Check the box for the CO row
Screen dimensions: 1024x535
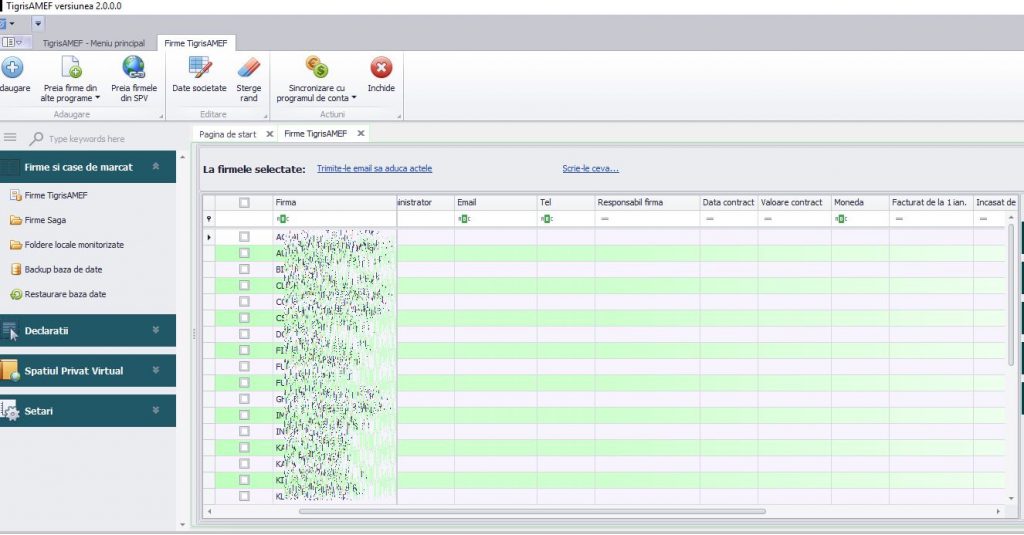[x=244, y=302]
